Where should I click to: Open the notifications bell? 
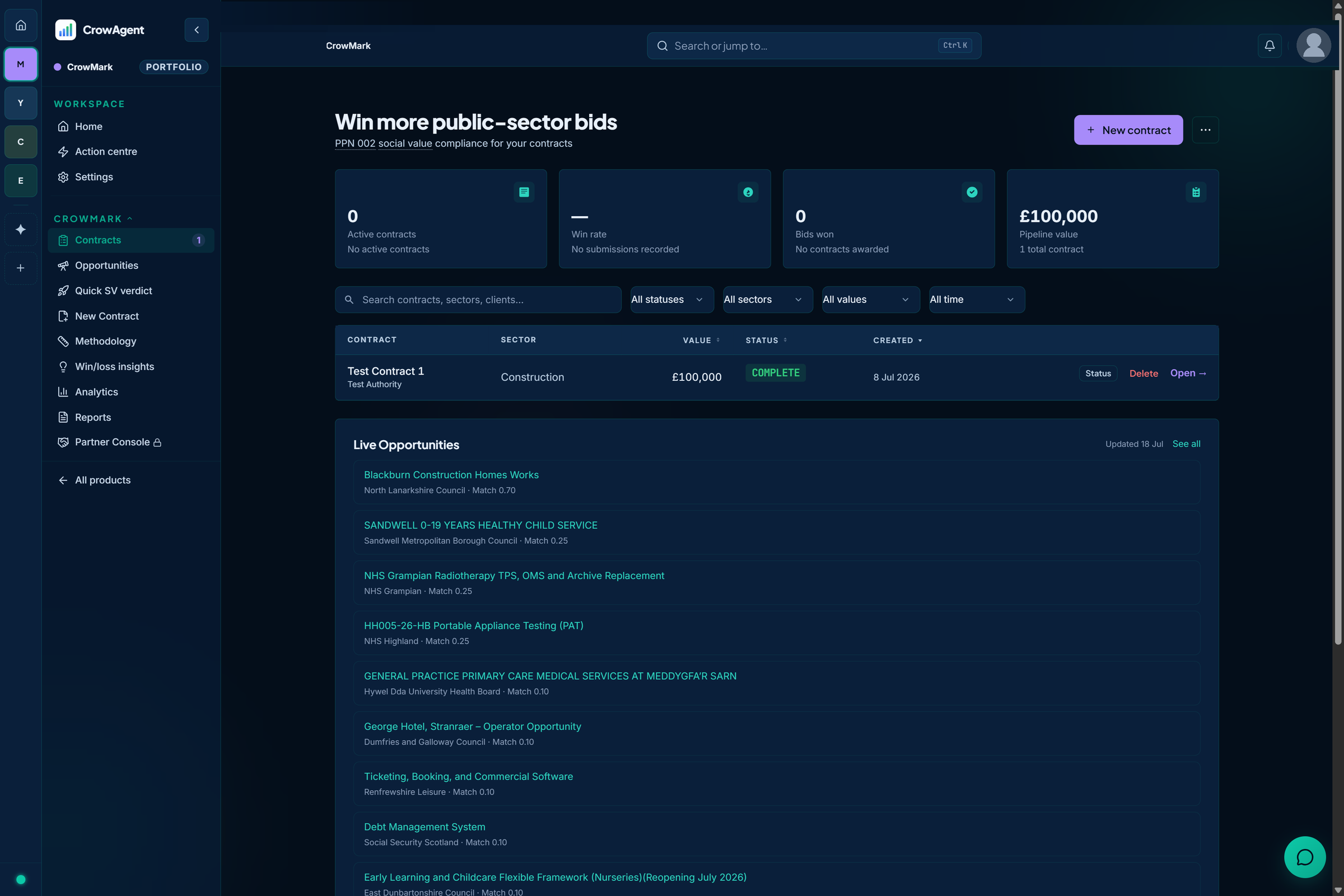pos(1269,46)
